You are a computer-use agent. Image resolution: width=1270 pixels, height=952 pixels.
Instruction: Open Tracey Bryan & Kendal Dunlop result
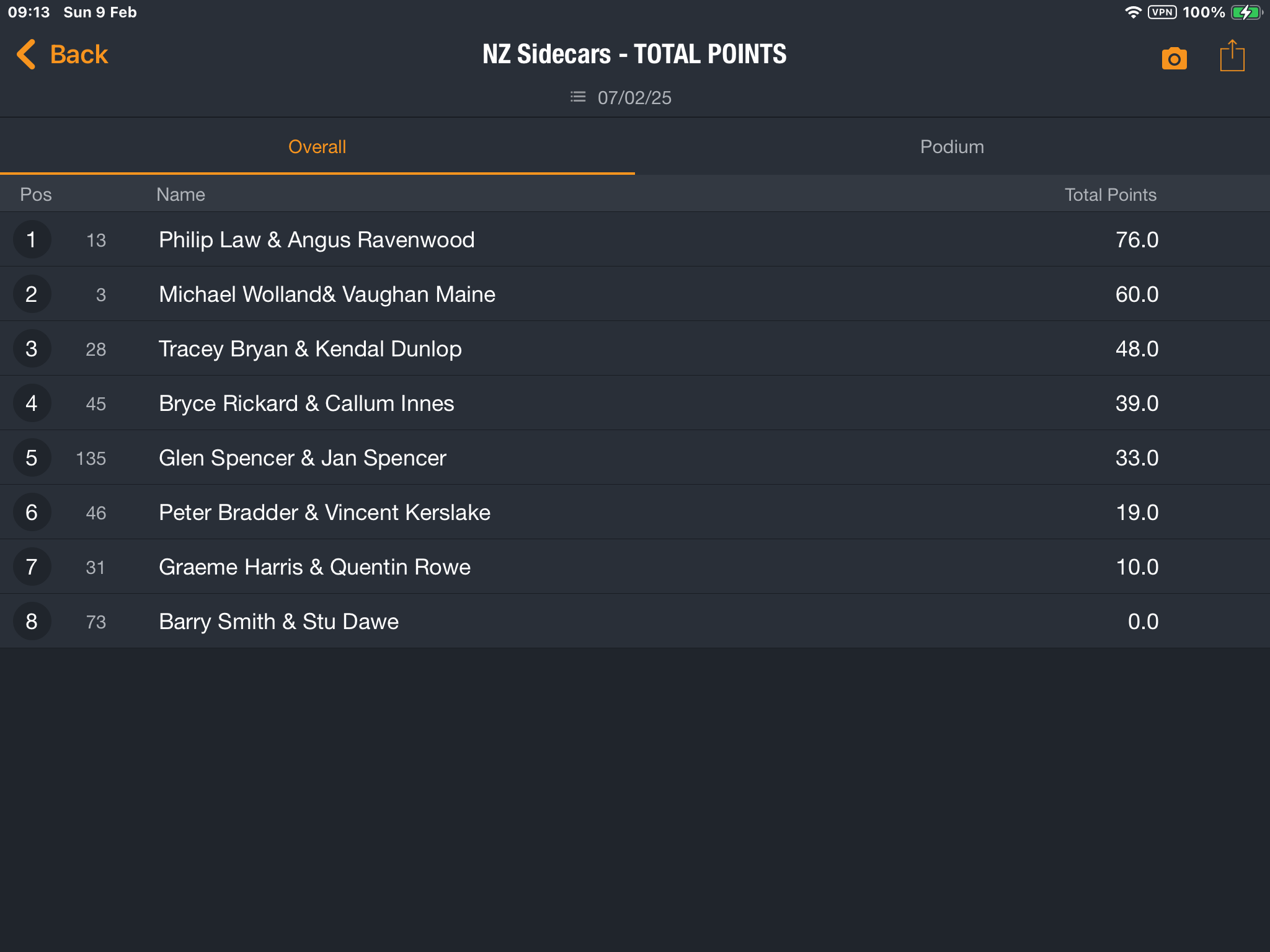[x=635, y=349]
